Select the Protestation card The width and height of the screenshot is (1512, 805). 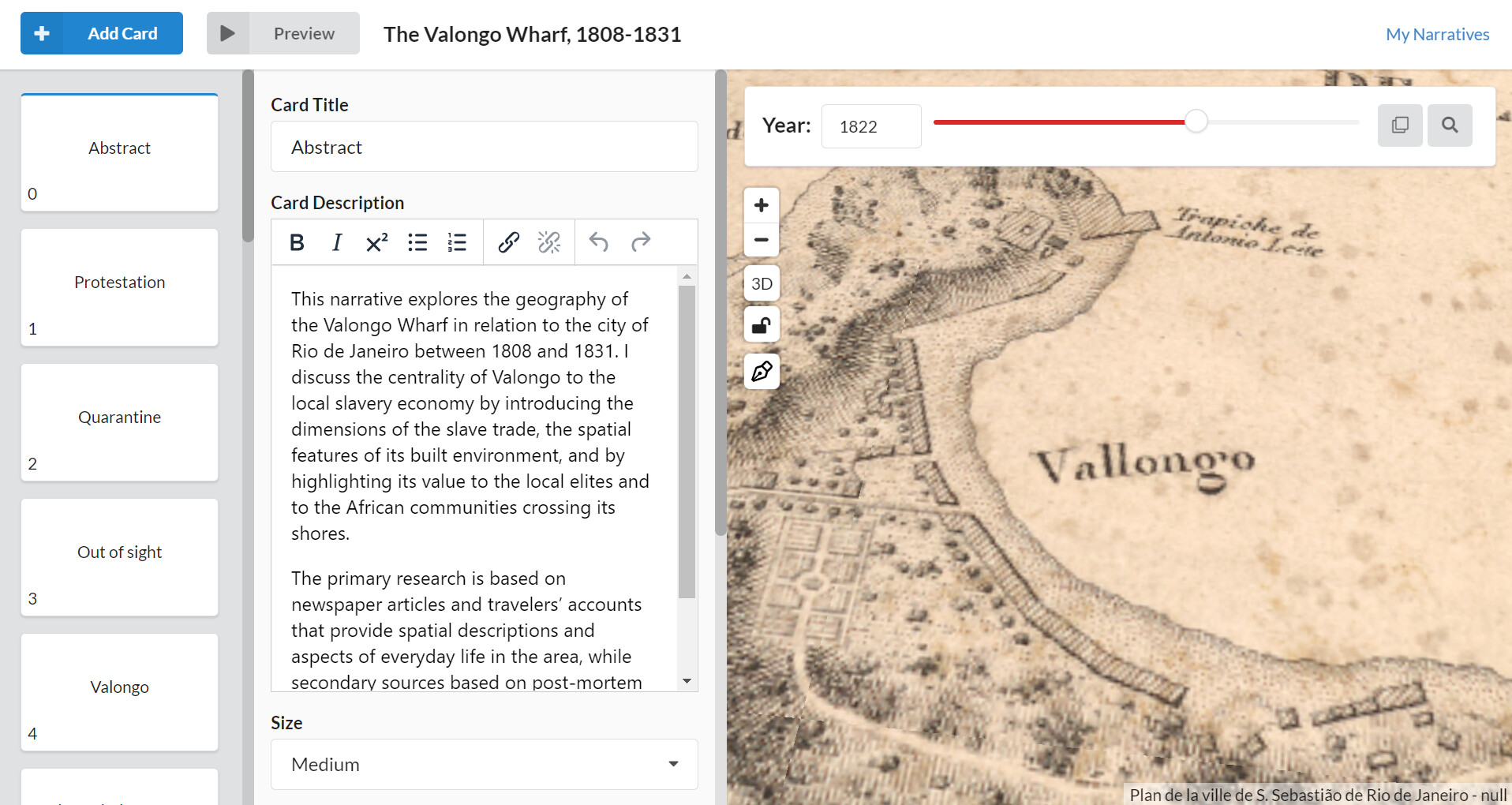click(119, 287)
